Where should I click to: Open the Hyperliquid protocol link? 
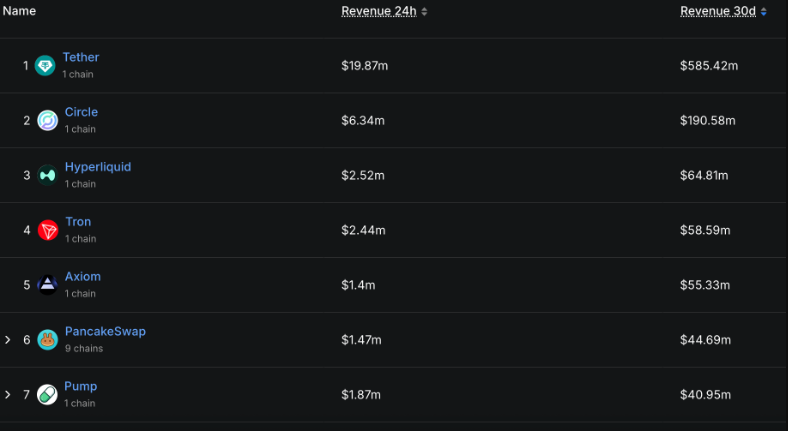98,167
